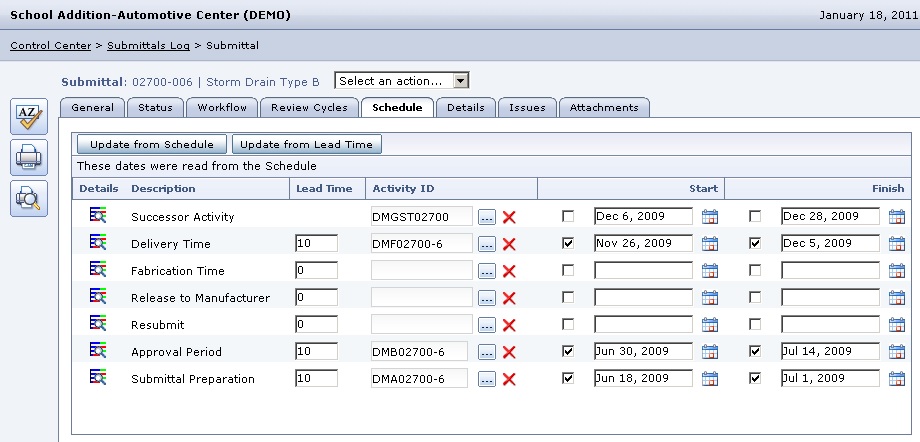Click Lead Time field for Release to Manufacturer
The width and height of the screenshot is (920, 442).
pyautogui.click(x=316, y=297)
